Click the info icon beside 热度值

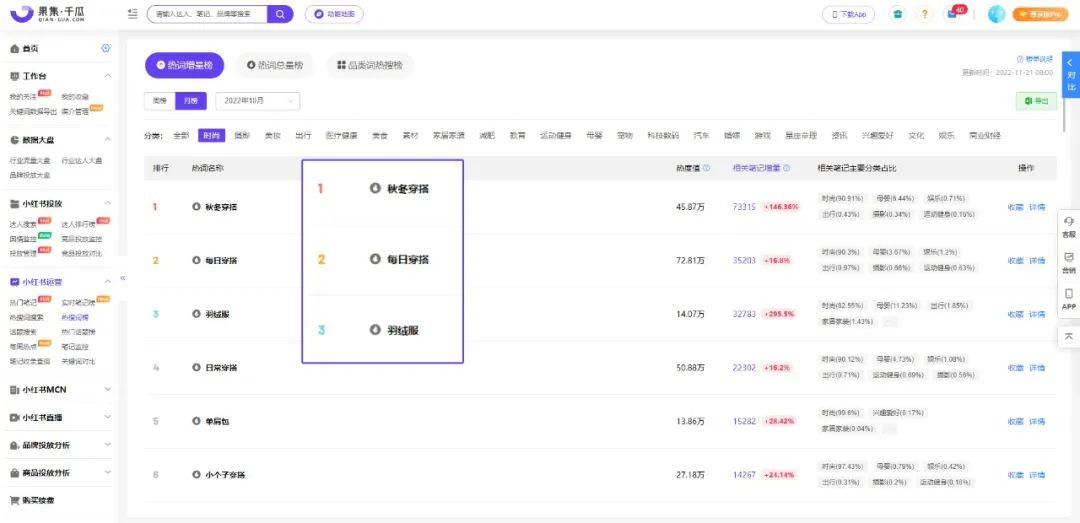[707, 168]
